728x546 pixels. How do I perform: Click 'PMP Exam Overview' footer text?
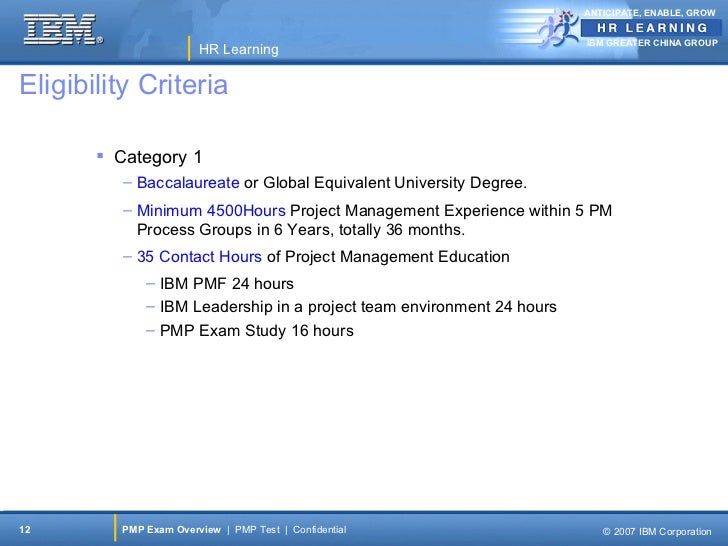[x=171, y=529]
